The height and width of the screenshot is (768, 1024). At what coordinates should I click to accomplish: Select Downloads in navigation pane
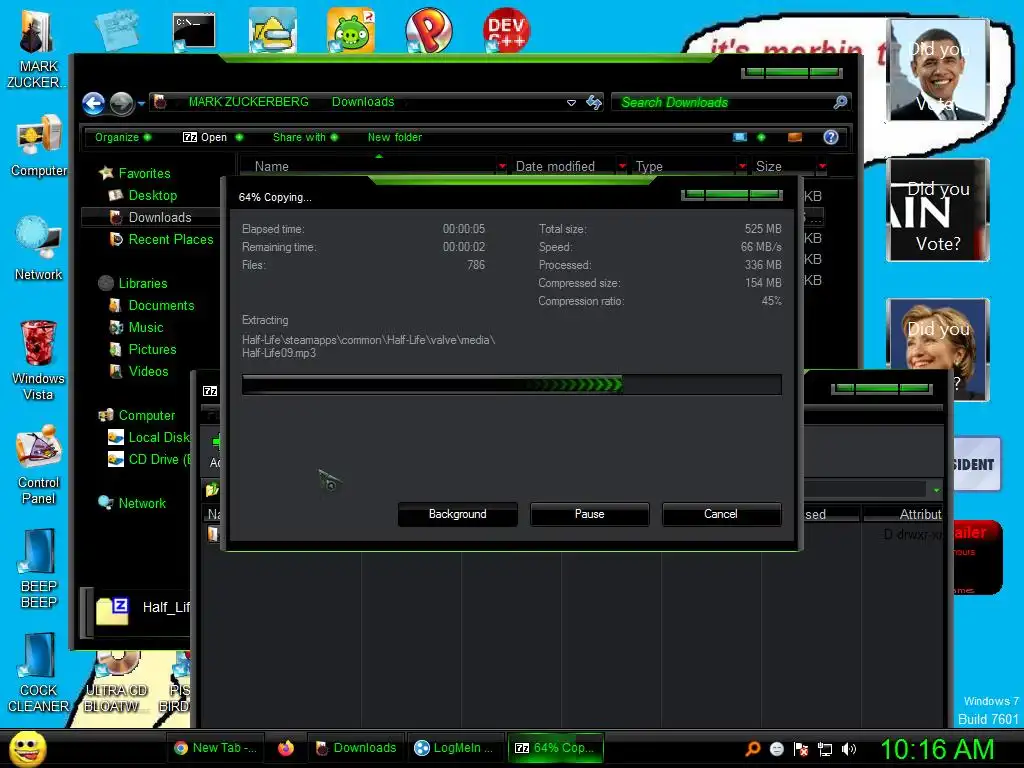click(x=159, y=217)
